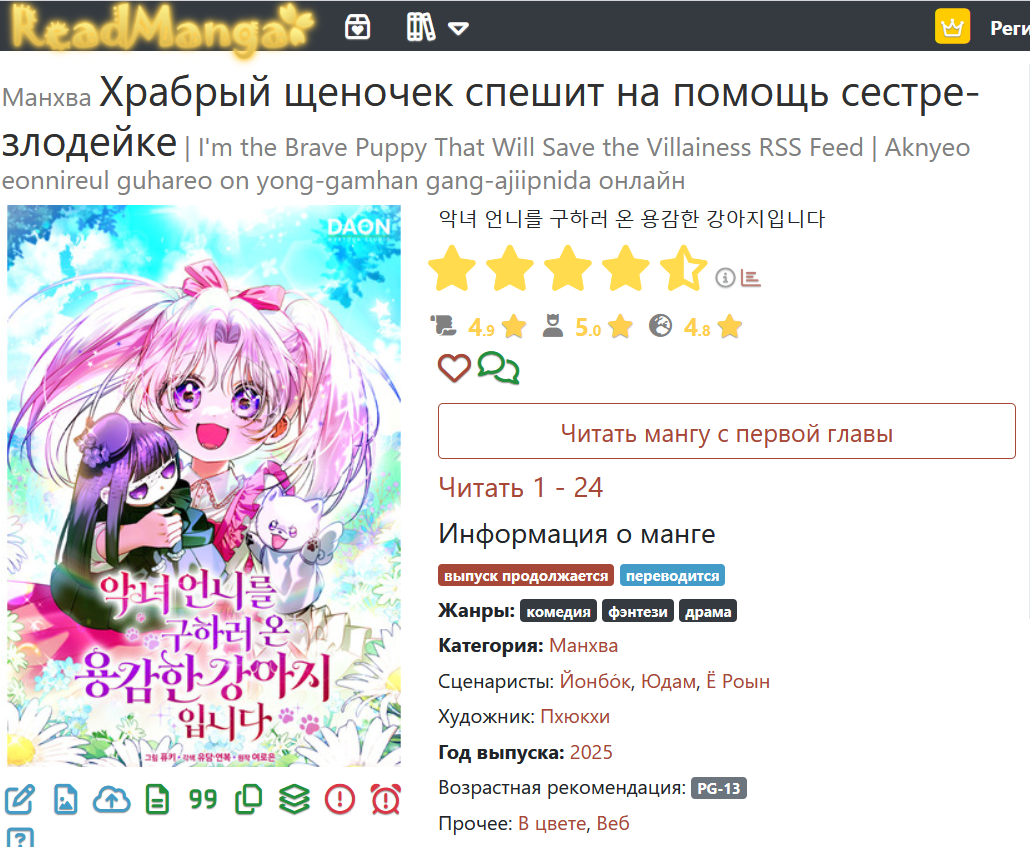Image resolution: width=1030 pixels, height=847 pixels.
Task: Open the gift box icon in header
Action: (x=357, y=28)
